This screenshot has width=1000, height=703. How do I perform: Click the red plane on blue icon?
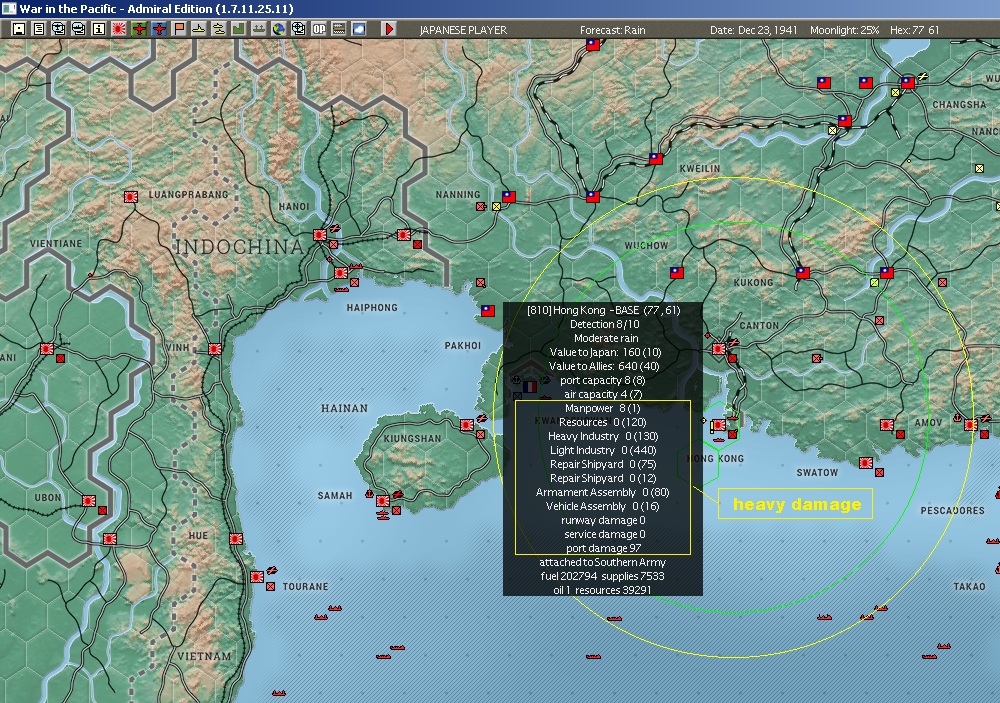(x=159, y=29)
